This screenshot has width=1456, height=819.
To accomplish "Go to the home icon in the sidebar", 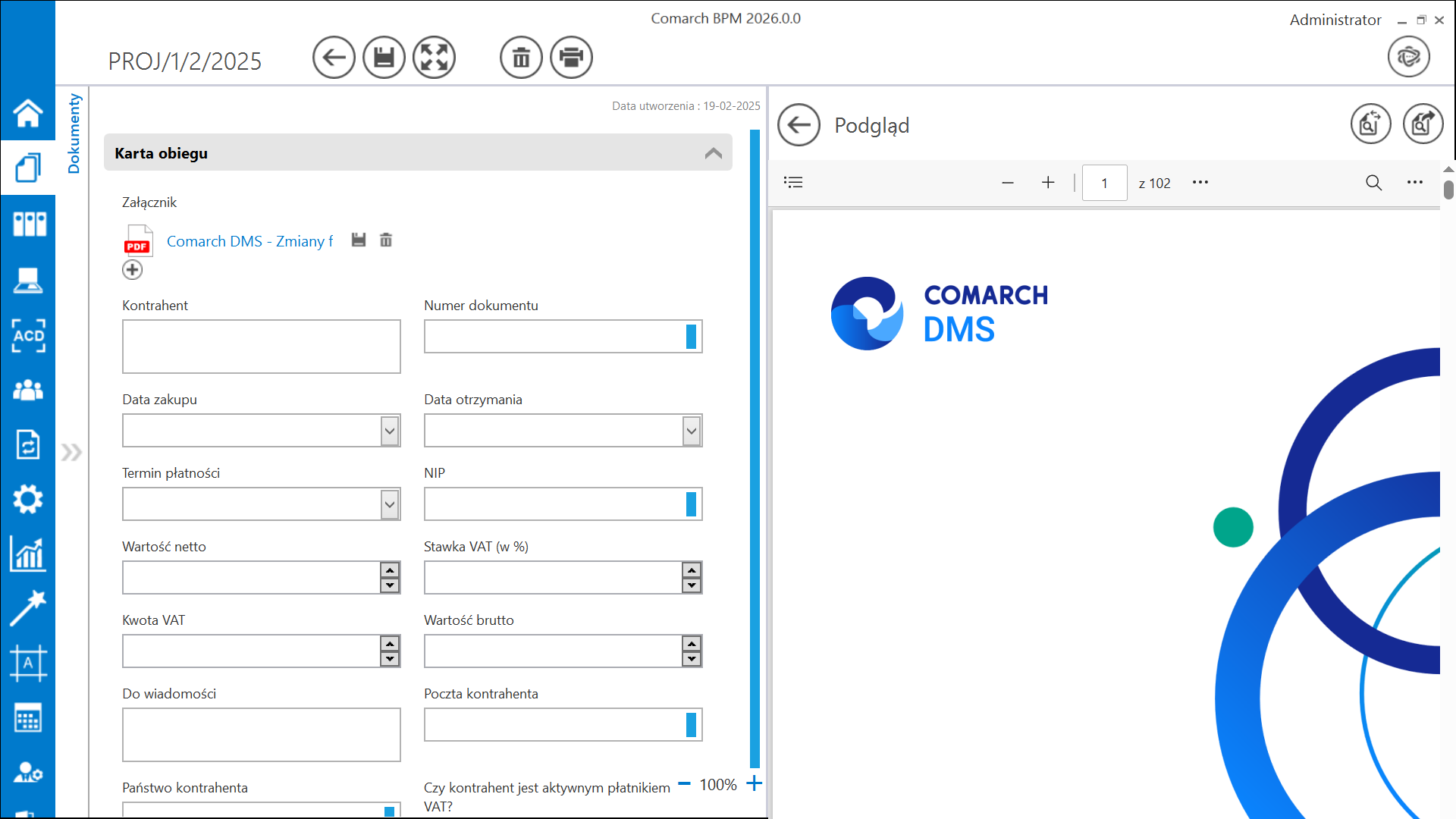I will 28,114.
